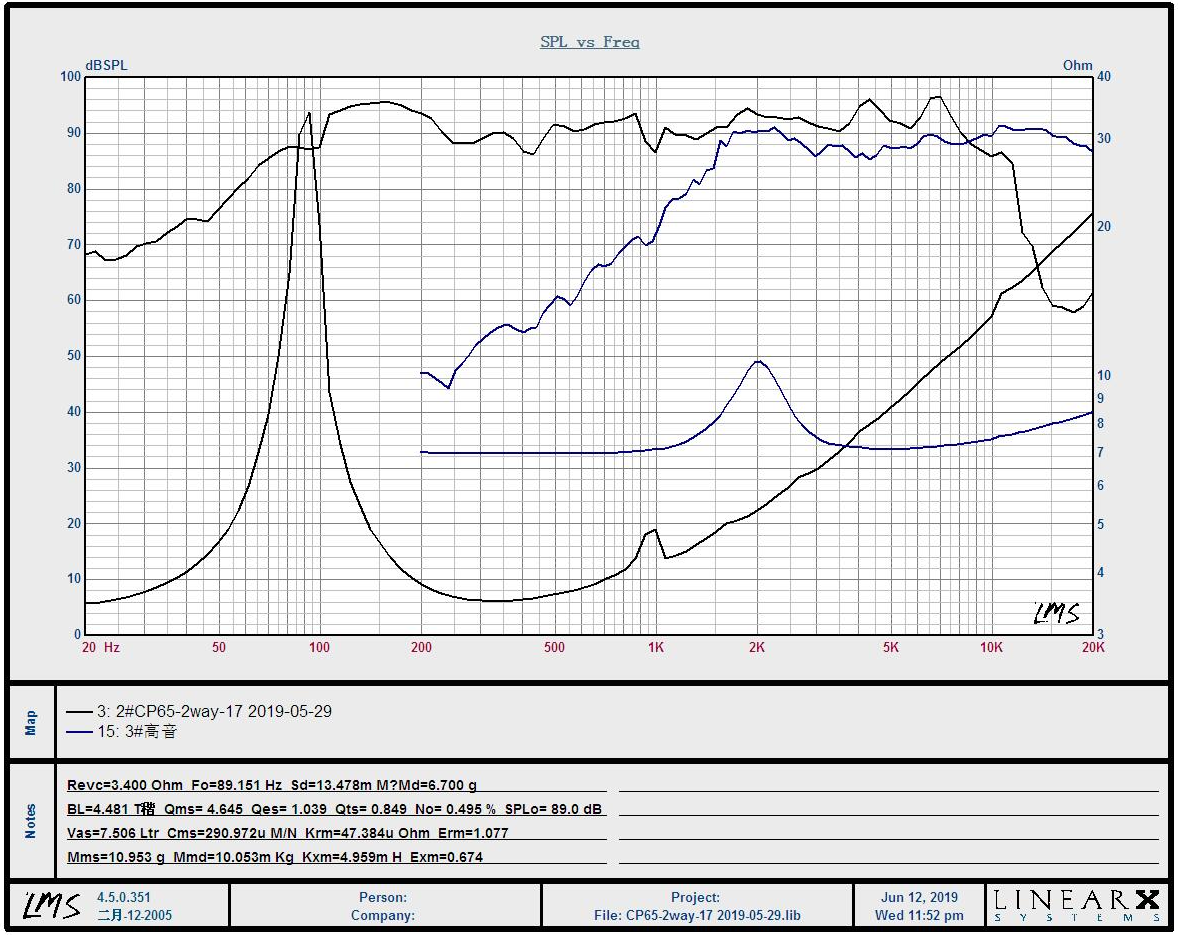Click the LMS logo in the footer
Viewport: 1178px width, 935px height.
click(x=52, y=905)
